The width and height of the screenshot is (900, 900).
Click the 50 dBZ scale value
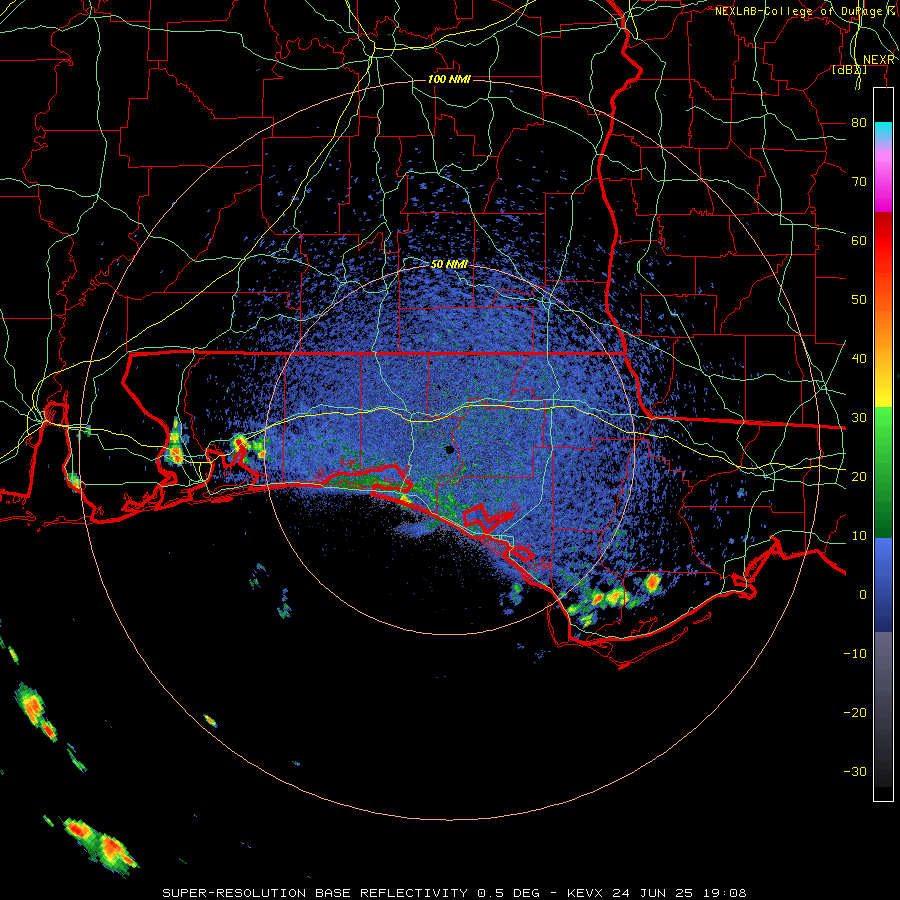coord(859,300)
